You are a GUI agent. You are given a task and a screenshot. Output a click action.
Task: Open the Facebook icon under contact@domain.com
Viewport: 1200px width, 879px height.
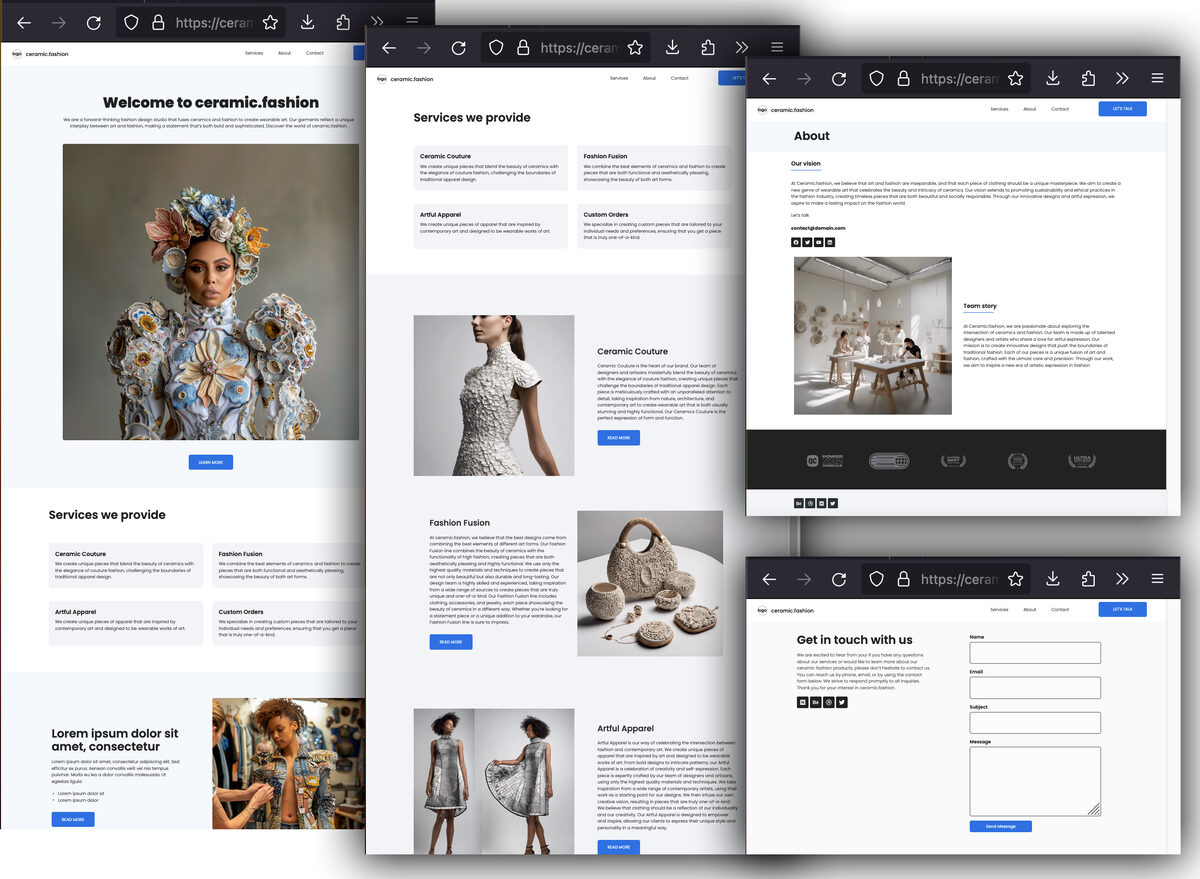coord(796,242)
